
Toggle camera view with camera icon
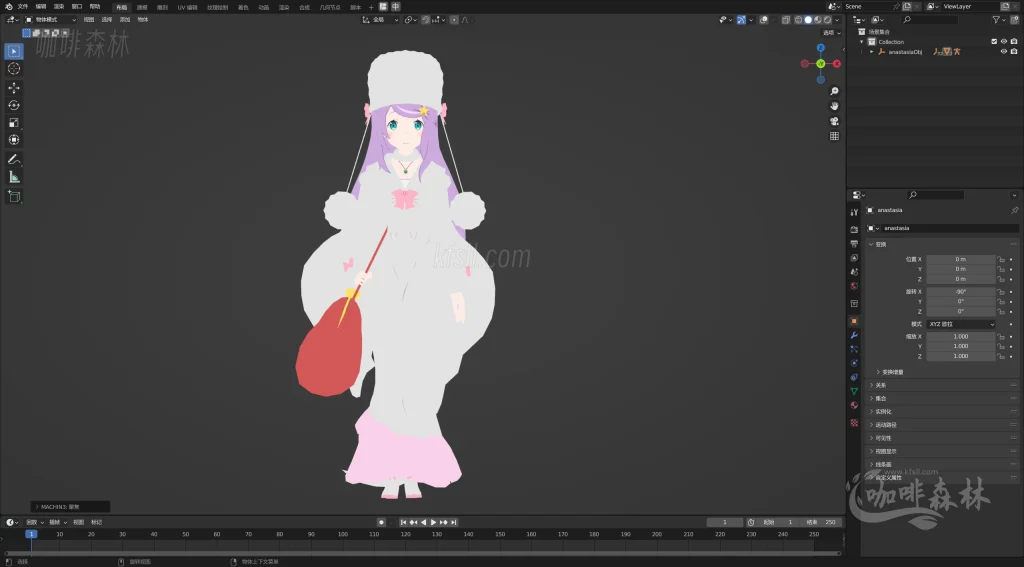[x=834, y=121]
